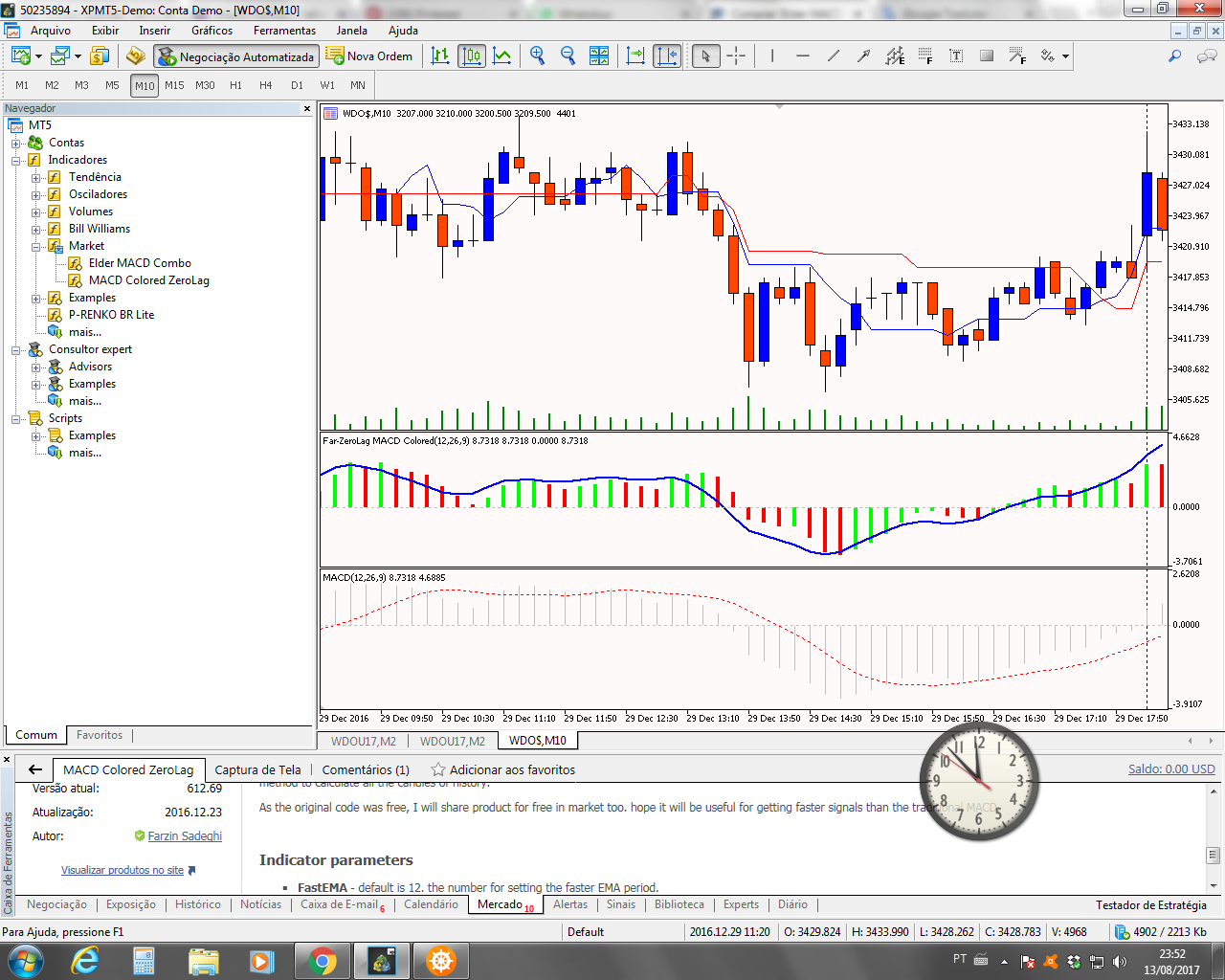Collapse the Market indicators node

coord(35,247)
